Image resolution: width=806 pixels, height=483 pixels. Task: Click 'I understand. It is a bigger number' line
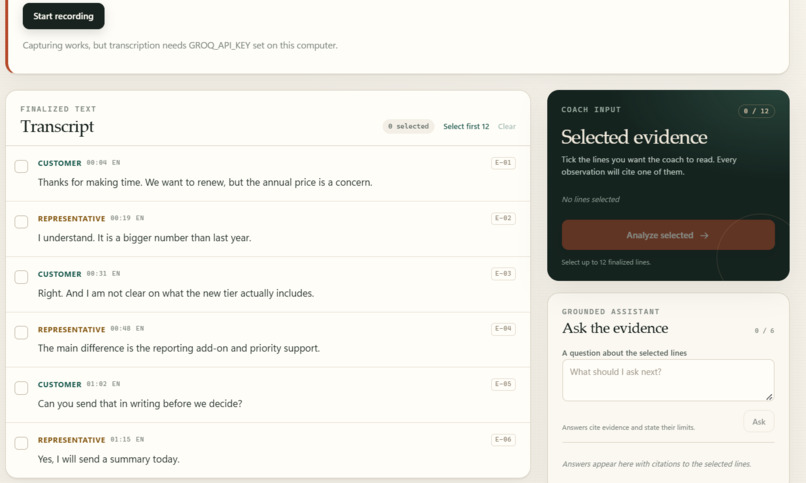click(144, 238)
